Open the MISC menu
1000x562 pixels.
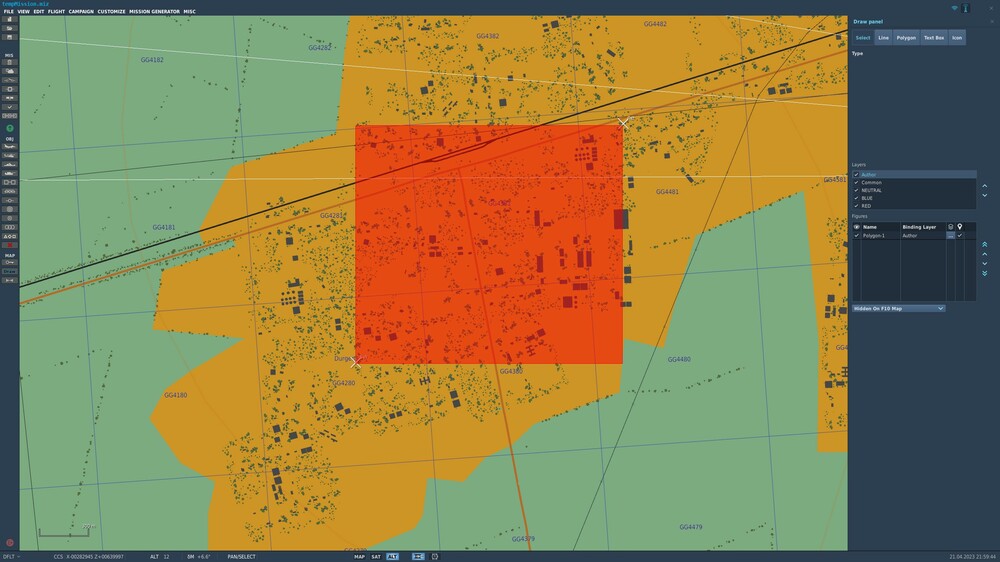pyautogui.click(x=189, y=11)
